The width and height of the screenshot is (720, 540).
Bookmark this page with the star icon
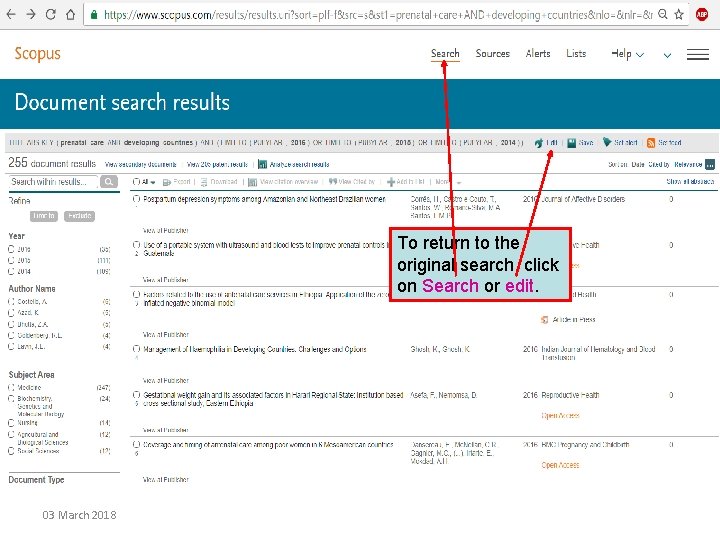point(679,15)
